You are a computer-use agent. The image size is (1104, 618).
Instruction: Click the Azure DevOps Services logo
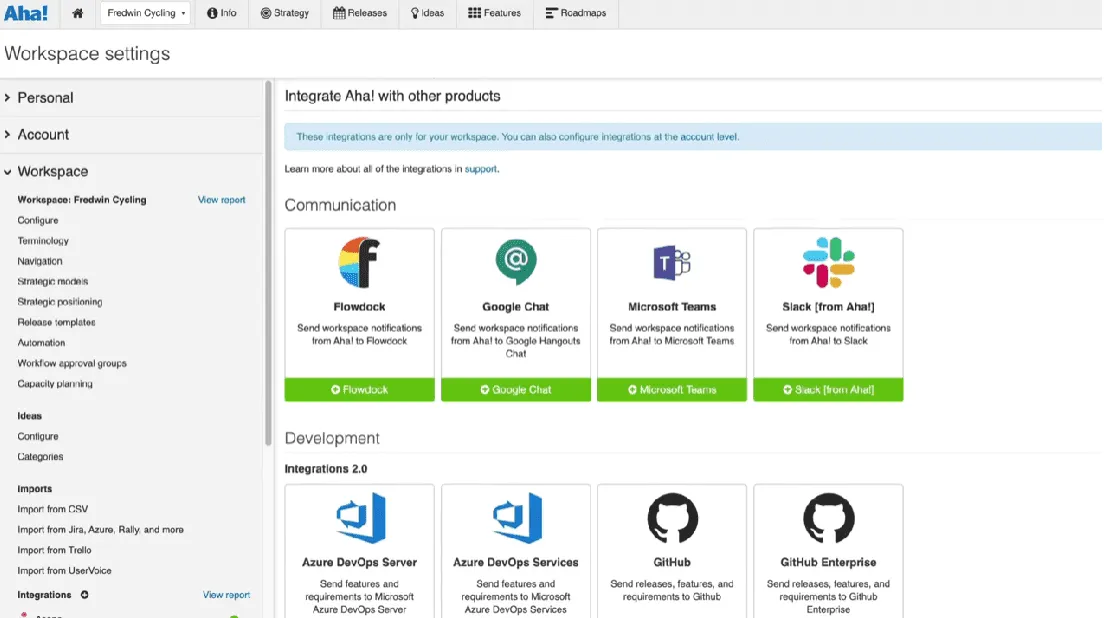pyautogui.click(x=517, y=518)
